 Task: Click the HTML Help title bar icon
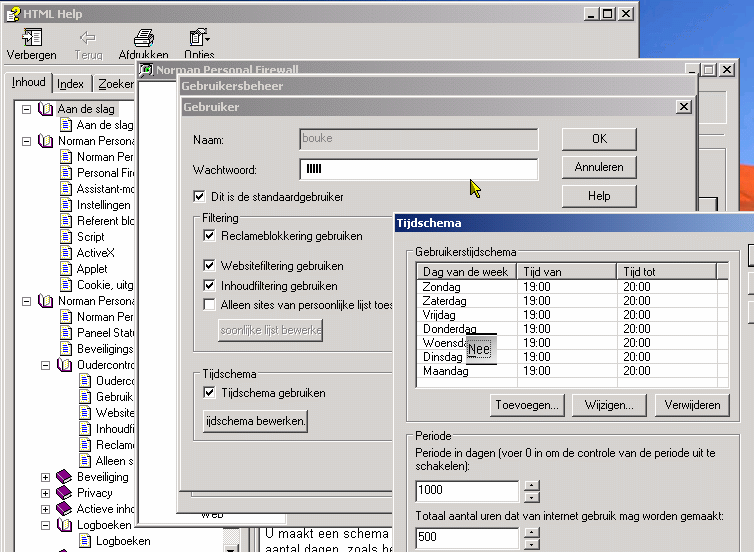point(13,14)
